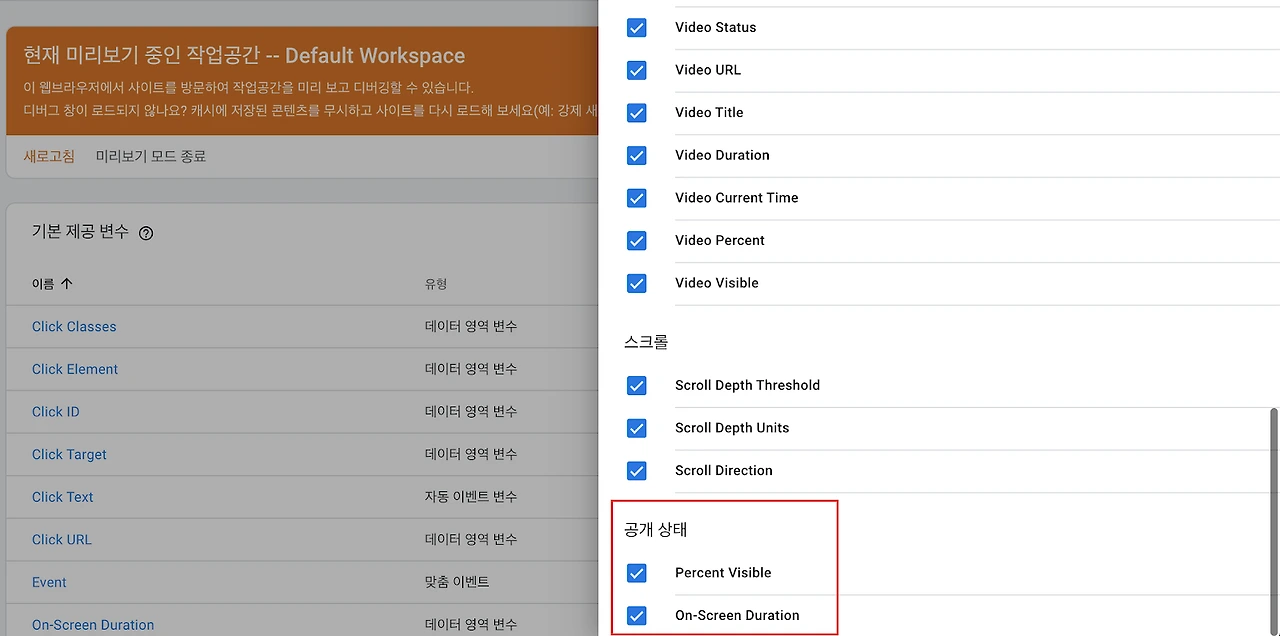The height and width of the screenshot is (636, 1280).
Task: Open the Click Classes variable
Action: 74,327
